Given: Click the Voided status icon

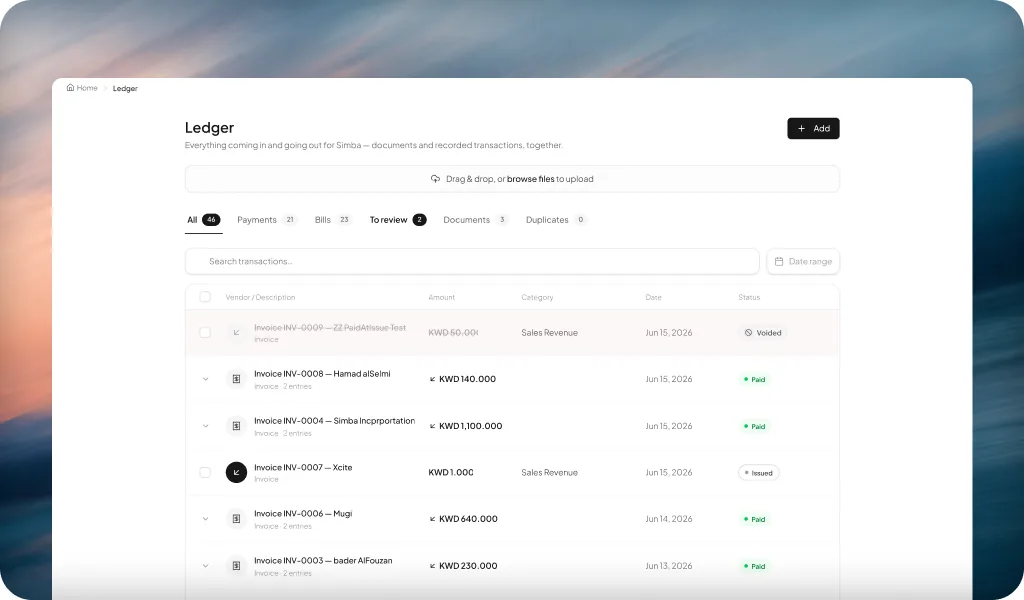Looking at the screenshot, I should 748,333.
